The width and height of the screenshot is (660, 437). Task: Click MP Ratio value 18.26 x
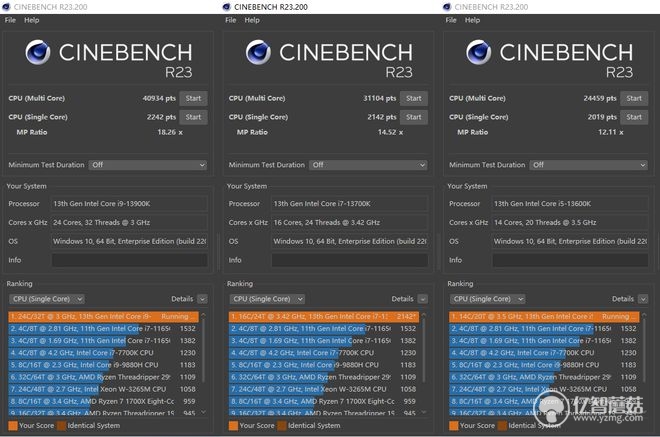coord(170,132)
